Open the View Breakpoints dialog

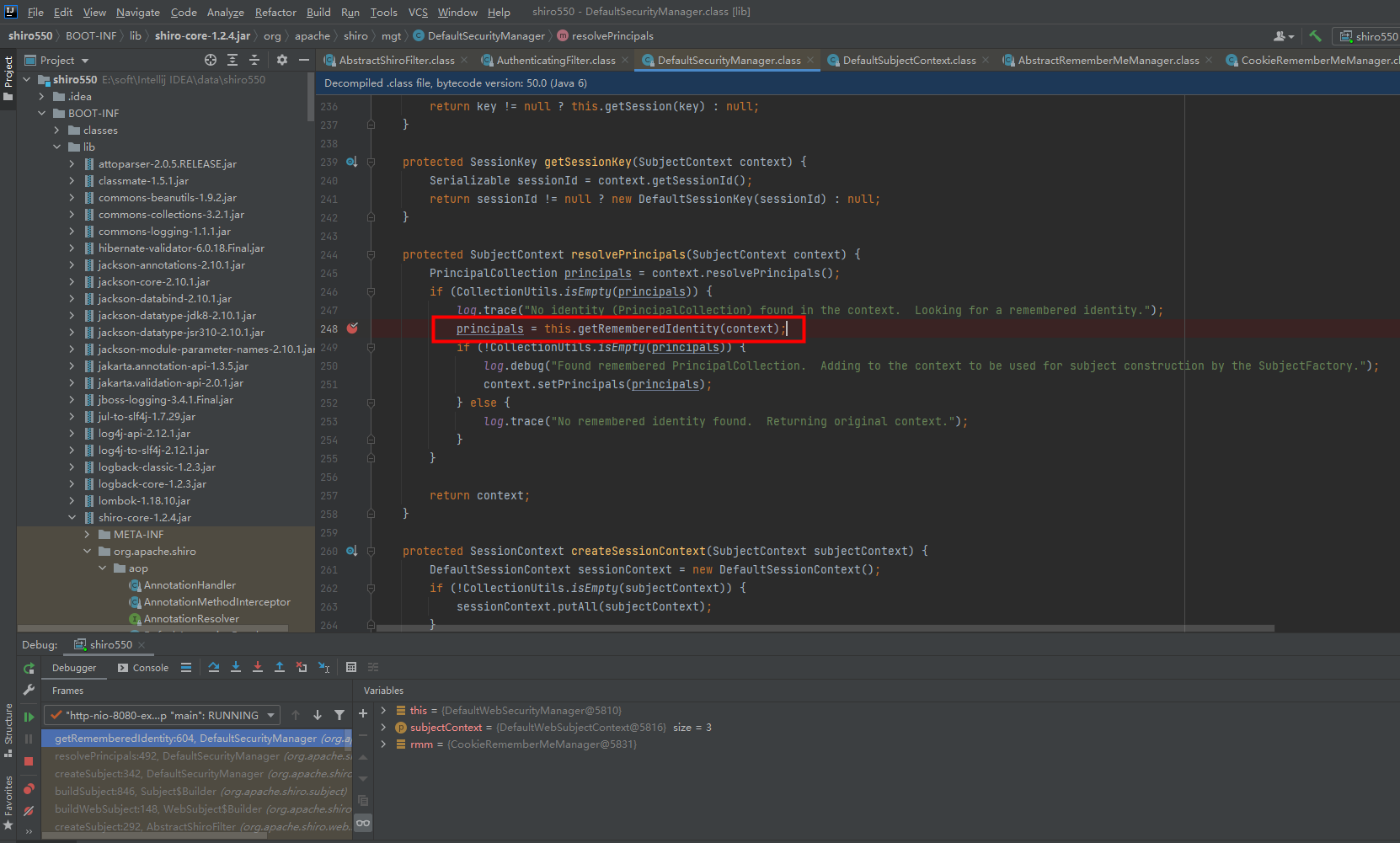29,789
